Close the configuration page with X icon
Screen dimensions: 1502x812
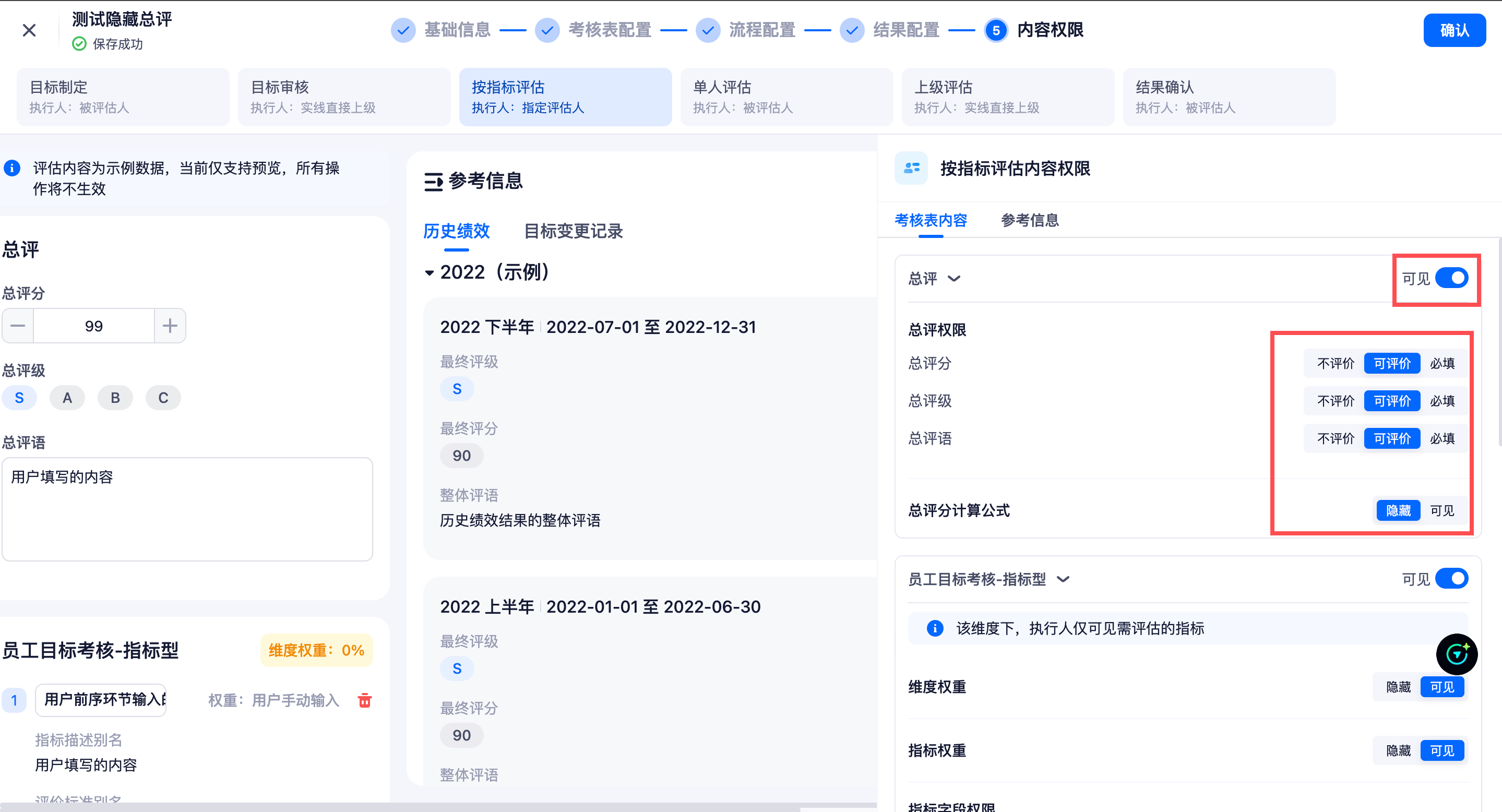click(29, 30)
